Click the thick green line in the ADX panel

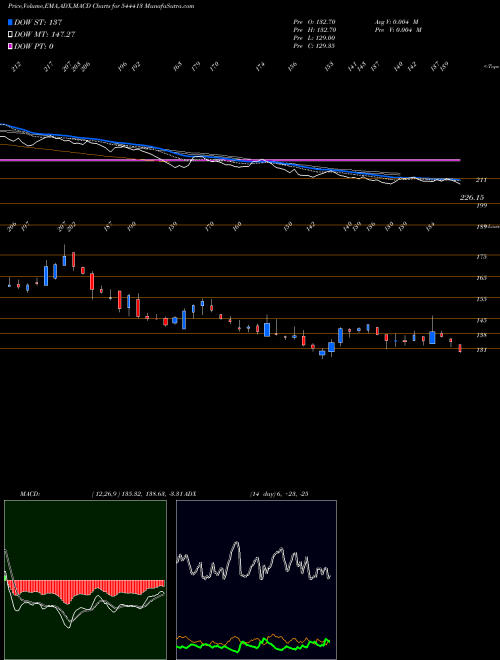coord(253,644)
